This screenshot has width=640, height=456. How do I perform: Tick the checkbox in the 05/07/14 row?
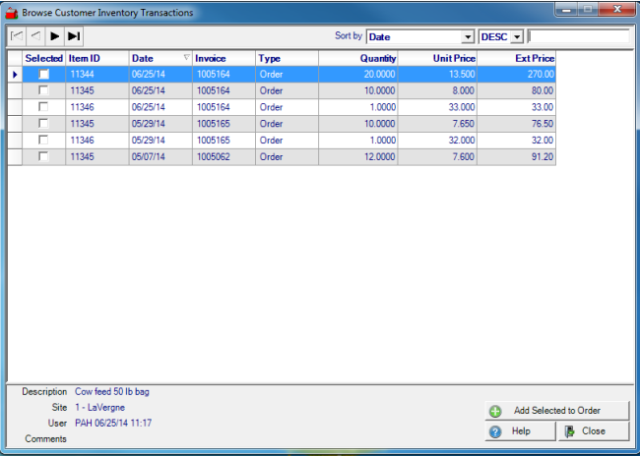click(x=43, y=157)
